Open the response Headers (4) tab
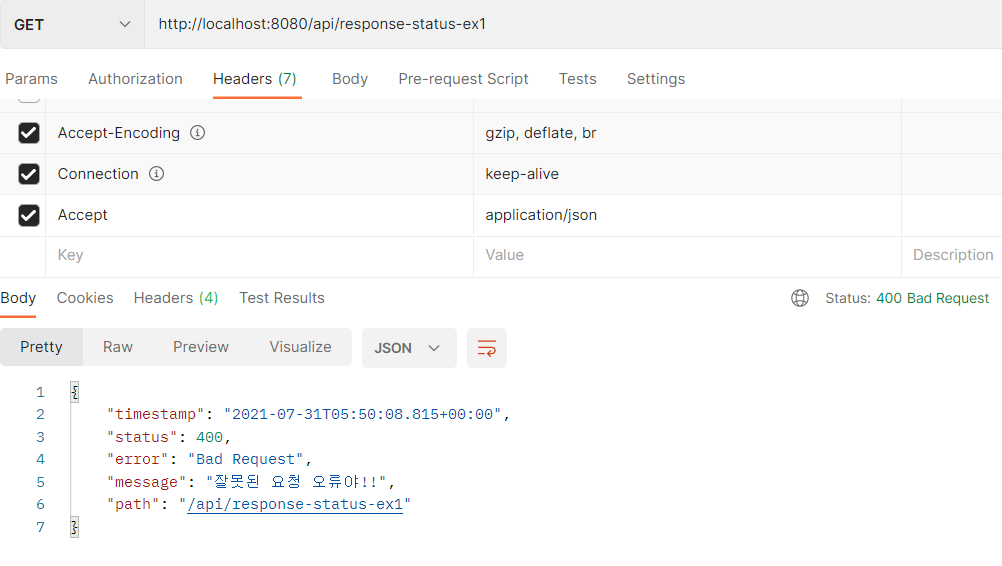This screenshot has height=566, width=1002. (176, 298)
